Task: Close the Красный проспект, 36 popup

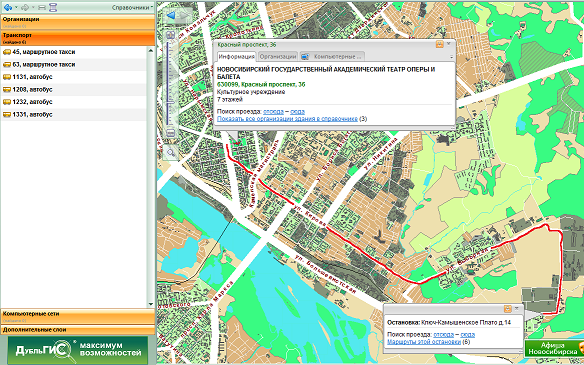Action: 449,44
